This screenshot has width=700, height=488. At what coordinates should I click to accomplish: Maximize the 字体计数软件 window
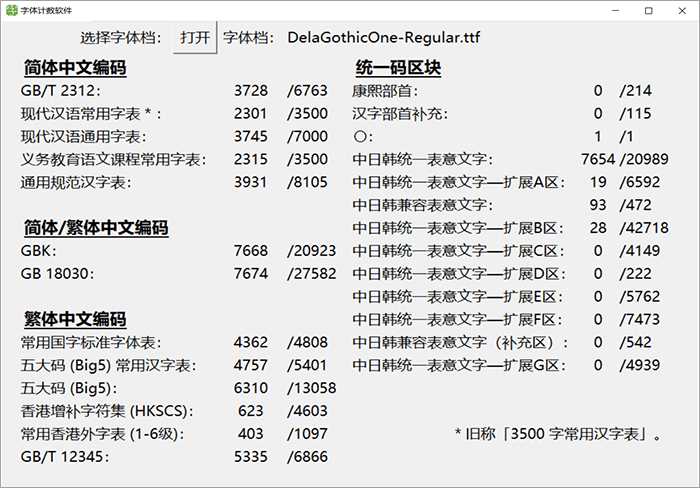pos(648,10)
